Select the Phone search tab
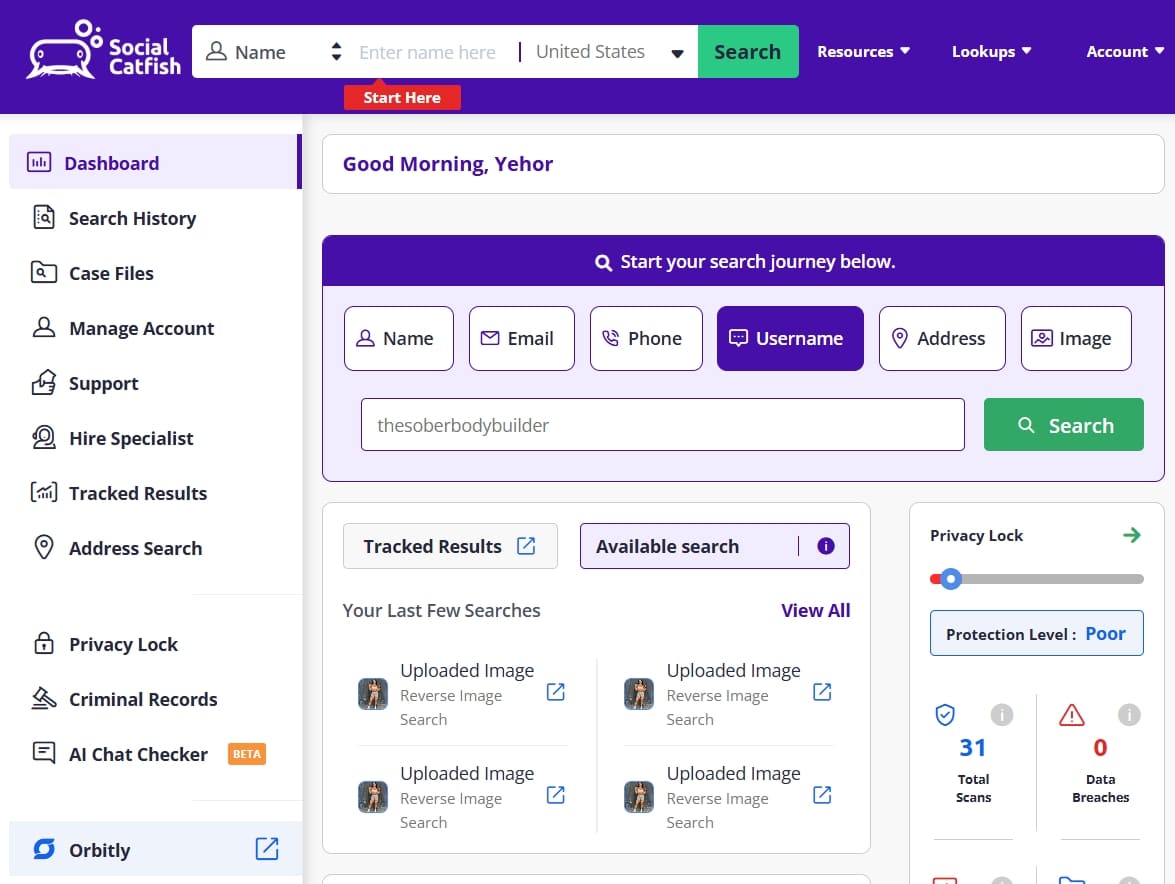 click(646, 339)
